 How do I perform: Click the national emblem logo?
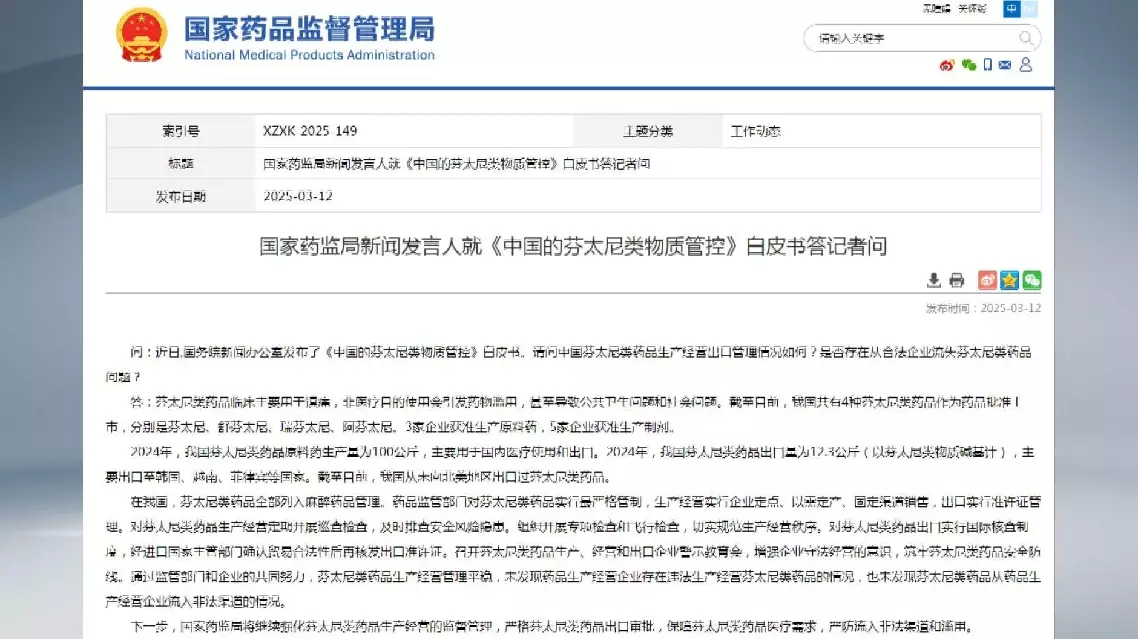tap(142, 37)
